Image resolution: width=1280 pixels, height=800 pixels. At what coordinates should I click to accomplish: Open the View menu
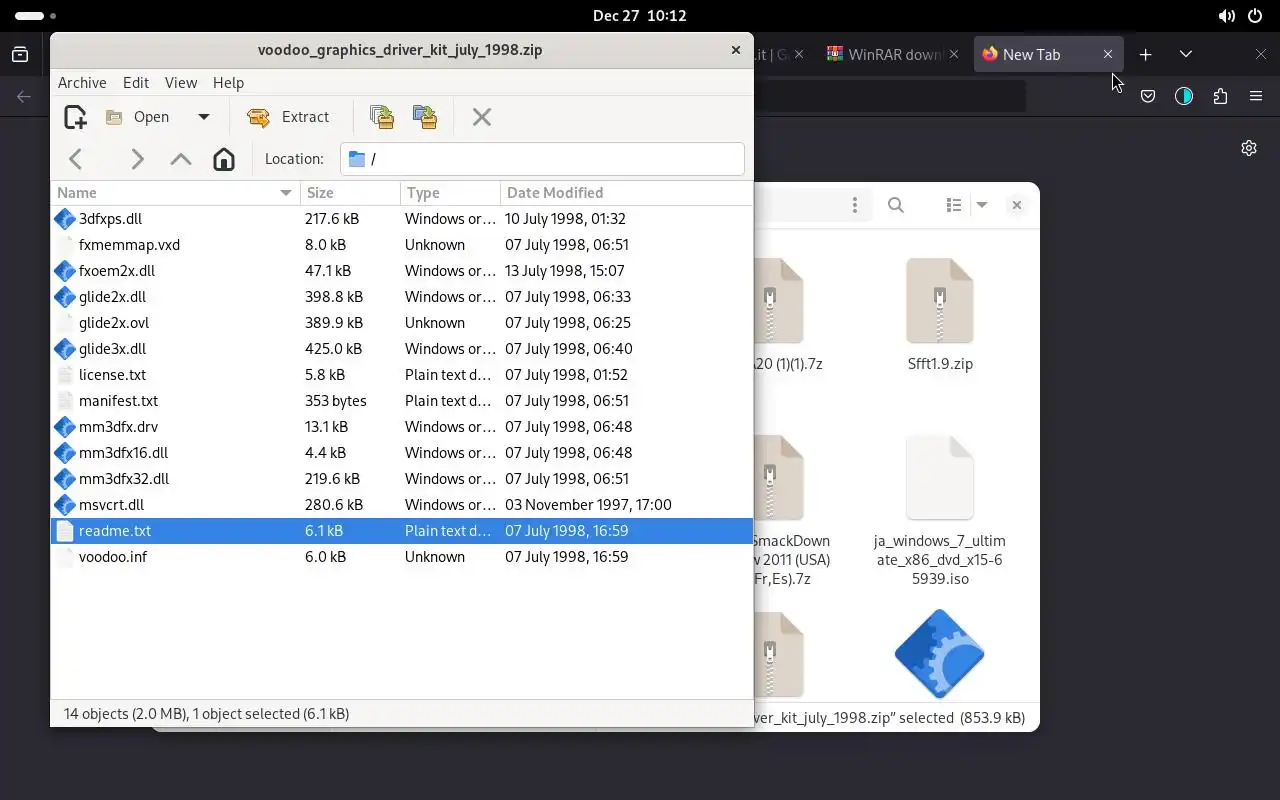click(x=181, y=83)
